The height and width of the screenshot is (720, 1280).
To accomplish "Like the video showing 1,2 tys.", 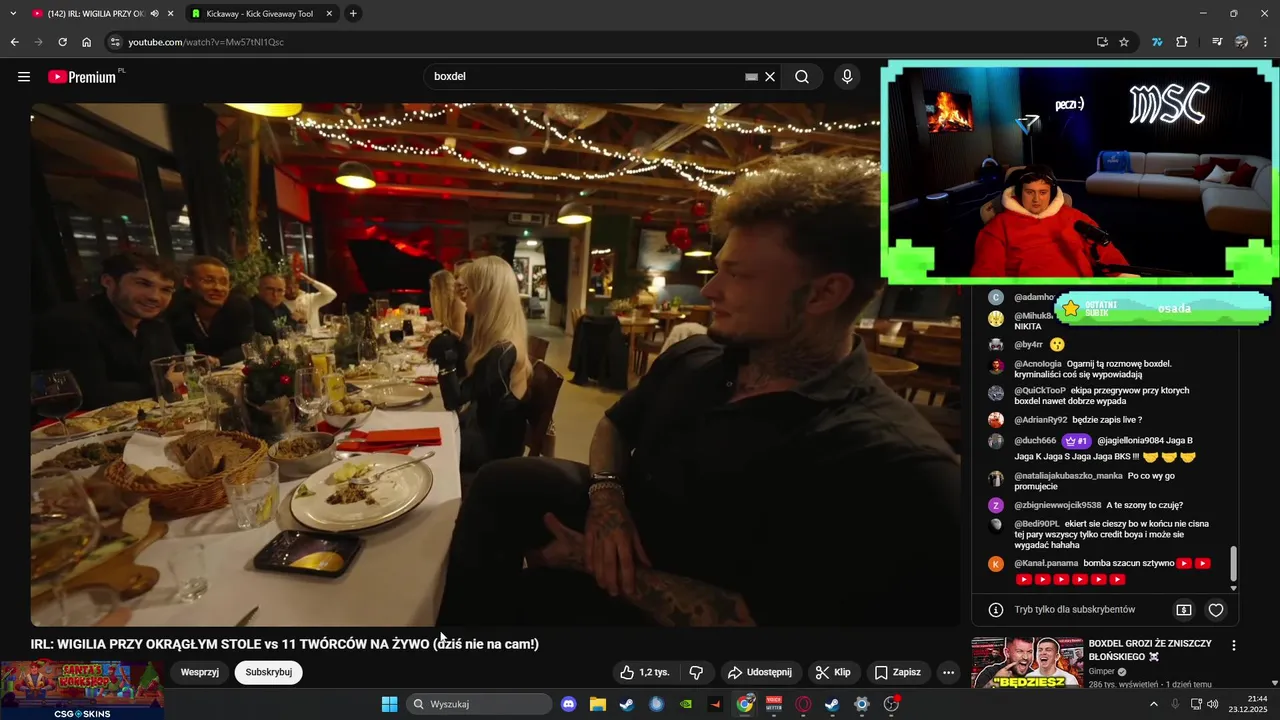I will pyautogui.click(x=644, y=673).
